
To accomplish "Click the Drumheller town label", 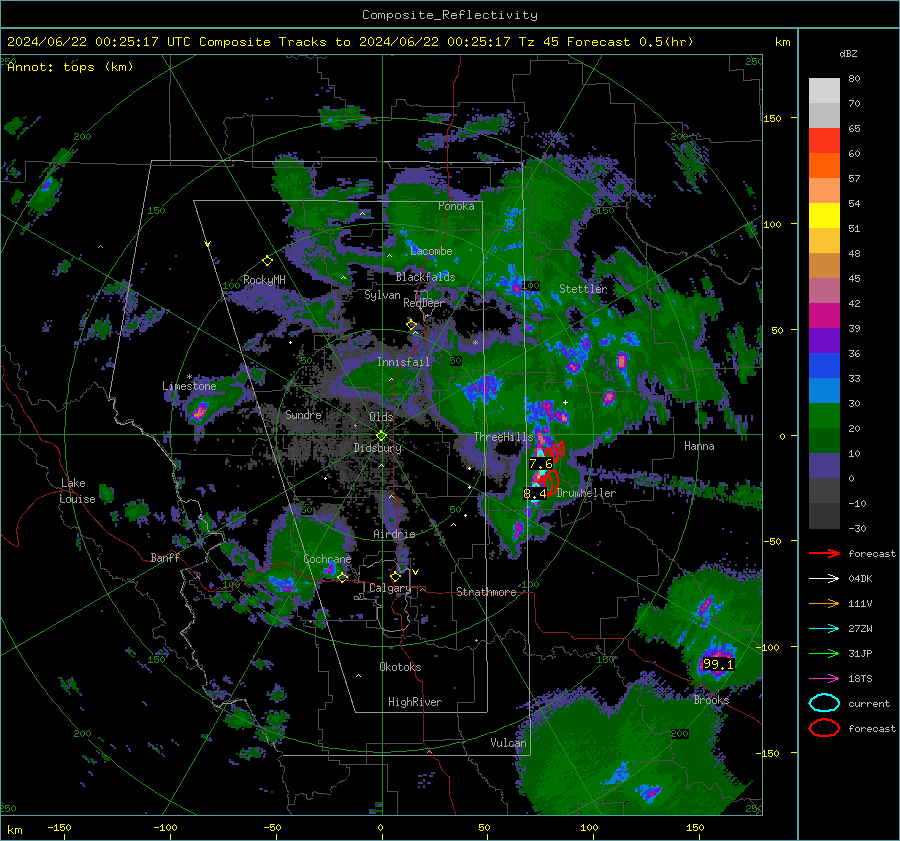I will [x=586, y=493].
